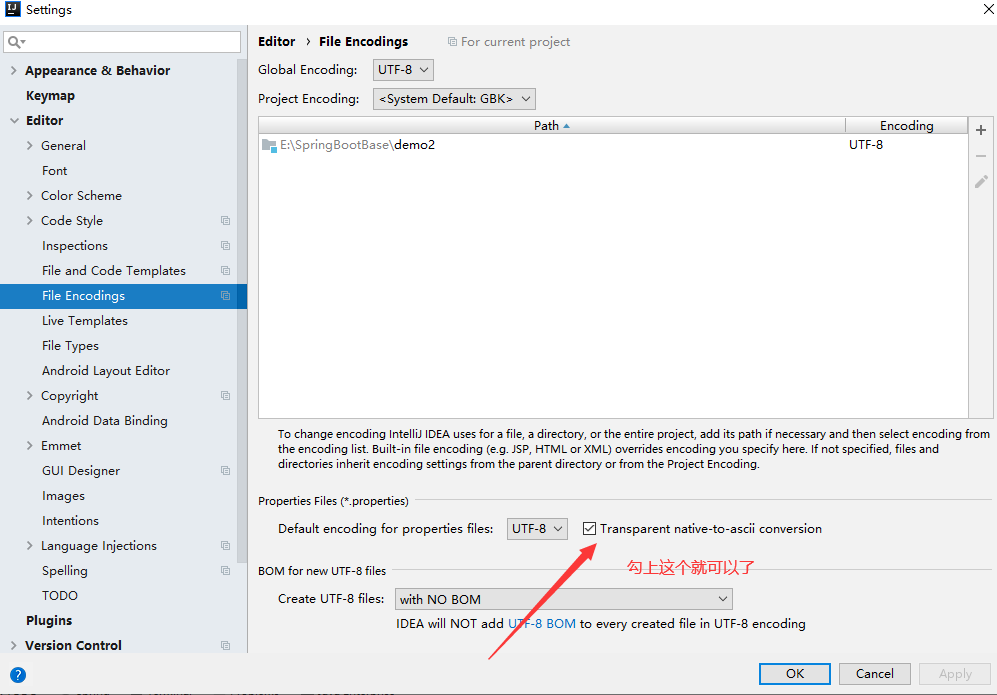The image size is (997, 695).
Task: Select Keymap settings page
Action: pyautogui.click(x=50, y=96)
